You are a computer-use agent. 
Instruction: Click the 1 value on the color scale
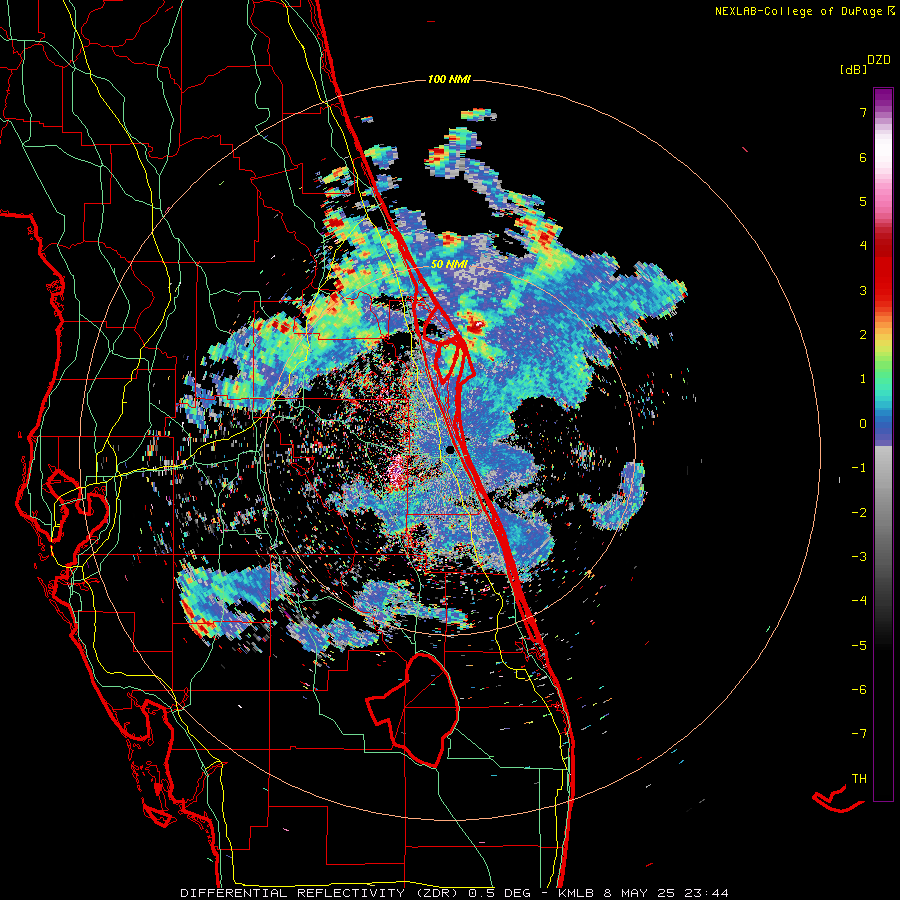(x=863, y=378)
